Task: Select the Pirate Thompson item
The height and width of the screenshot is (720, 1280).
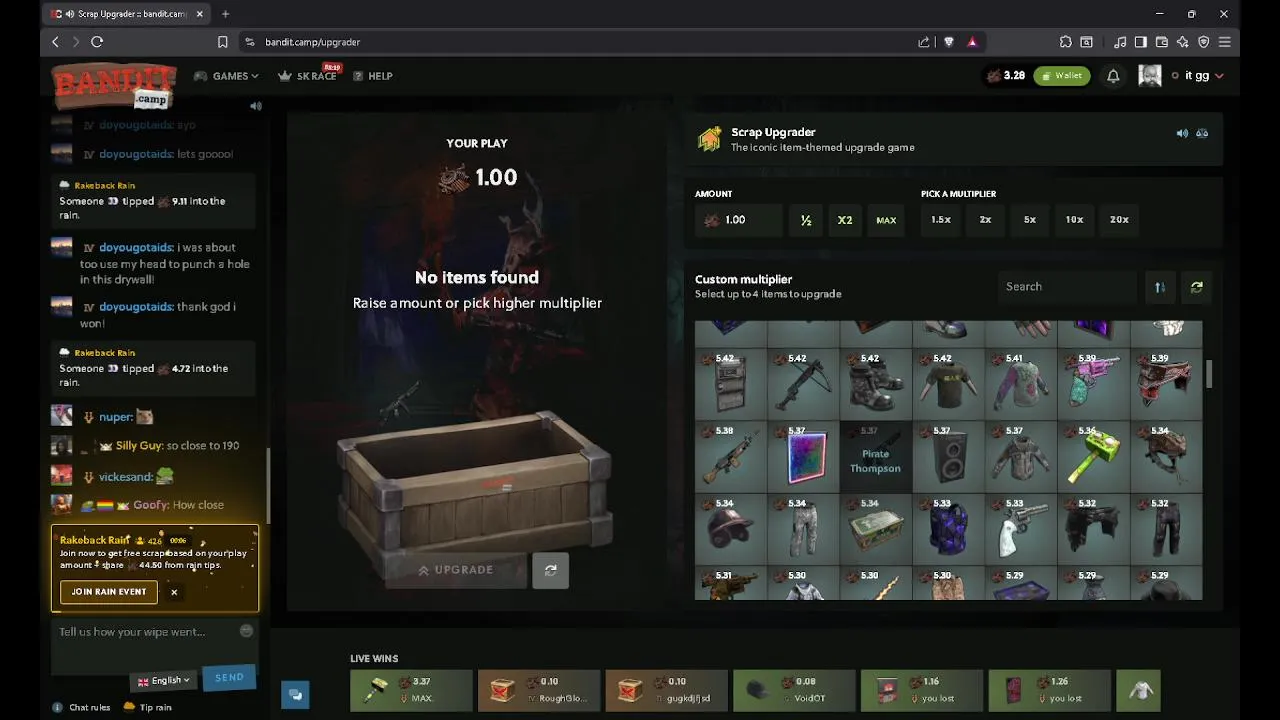Action: tap(876, 456)
